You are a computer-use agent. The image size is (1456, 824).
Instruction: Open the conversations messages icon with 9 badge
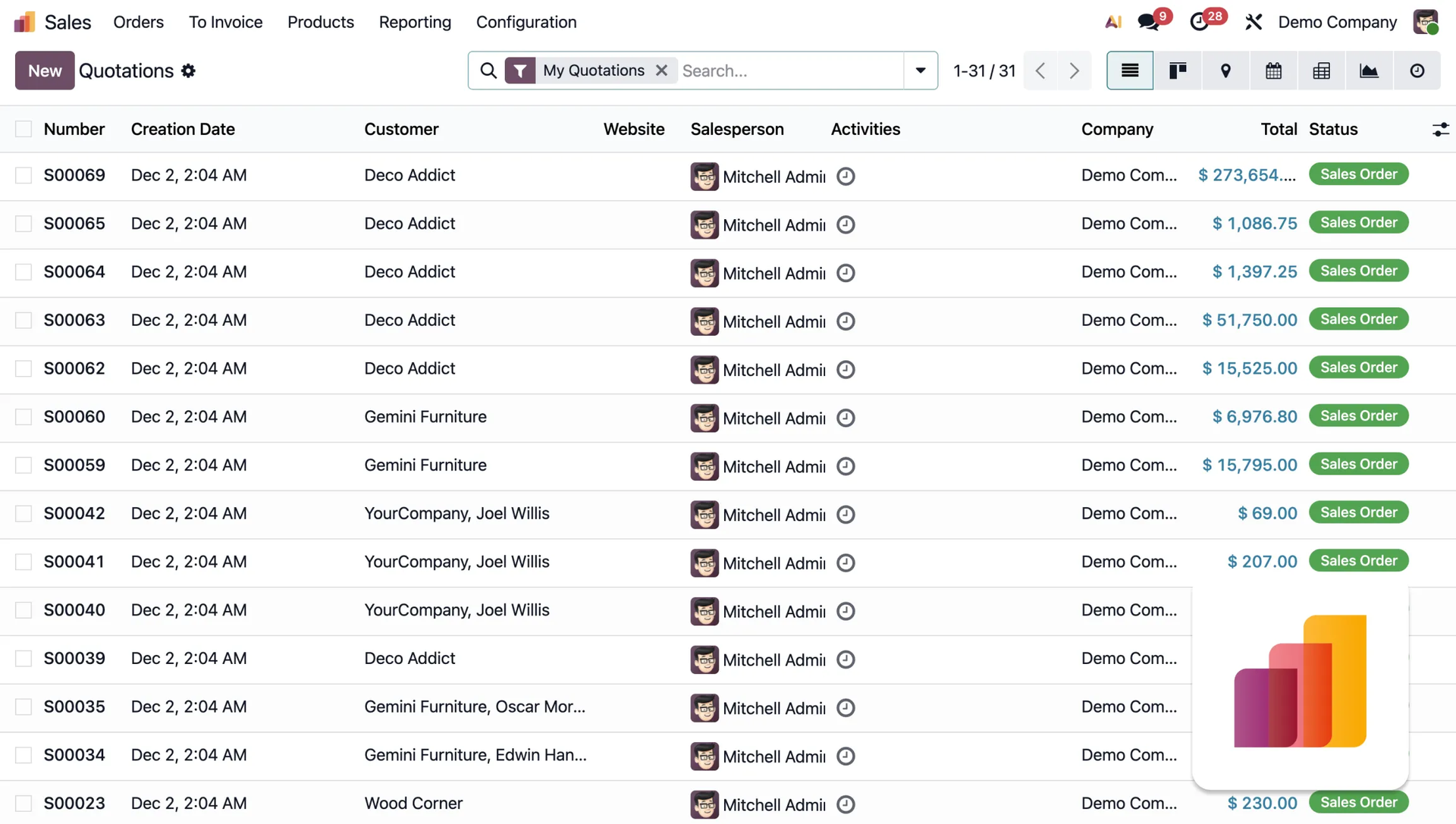click(x=1149, y=22)
